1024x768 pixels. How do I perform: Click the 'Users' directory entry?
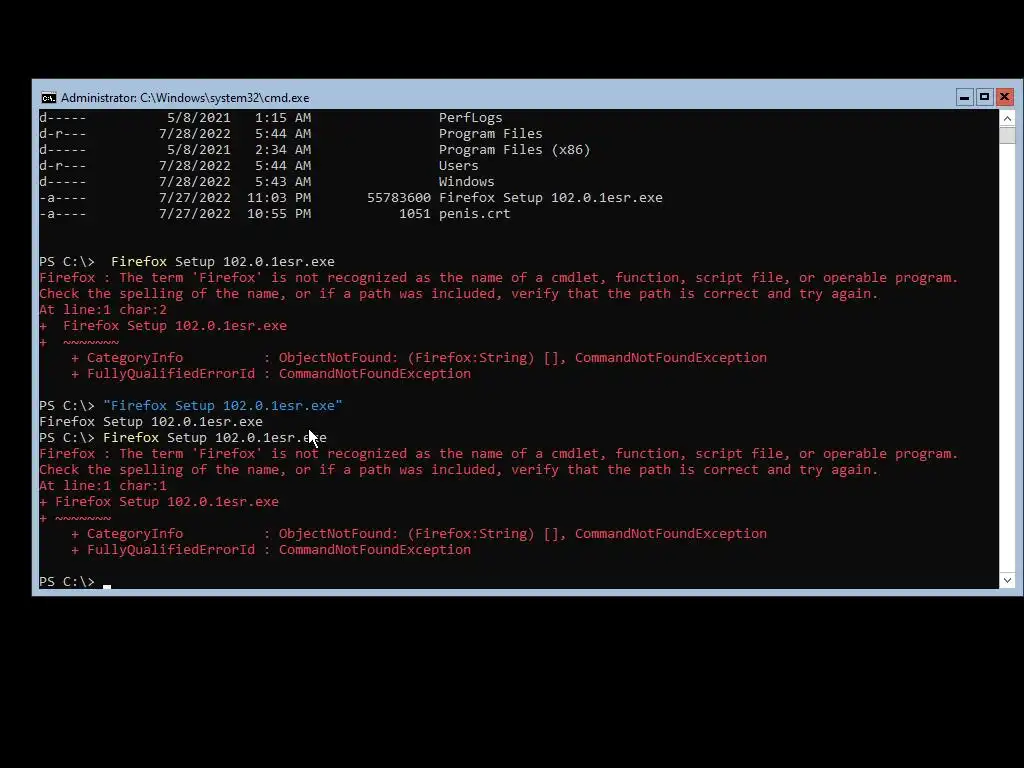tap(458, 165)
